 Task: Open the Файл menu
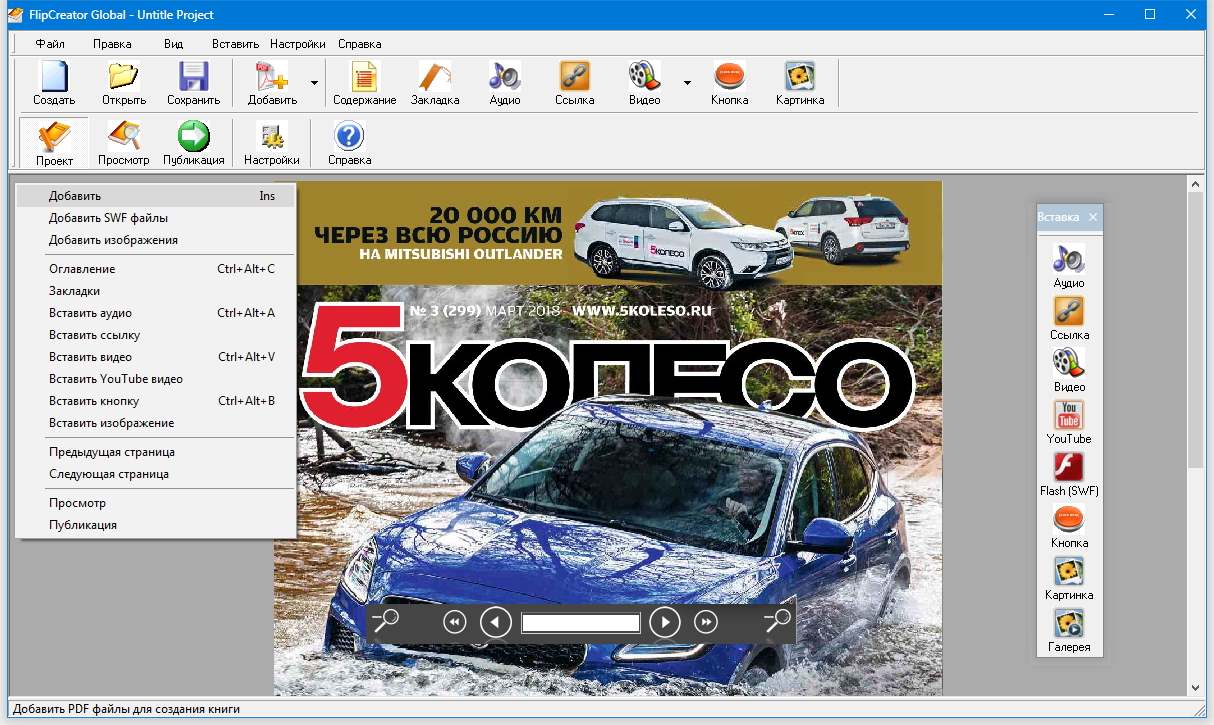(x=50, y=44)
